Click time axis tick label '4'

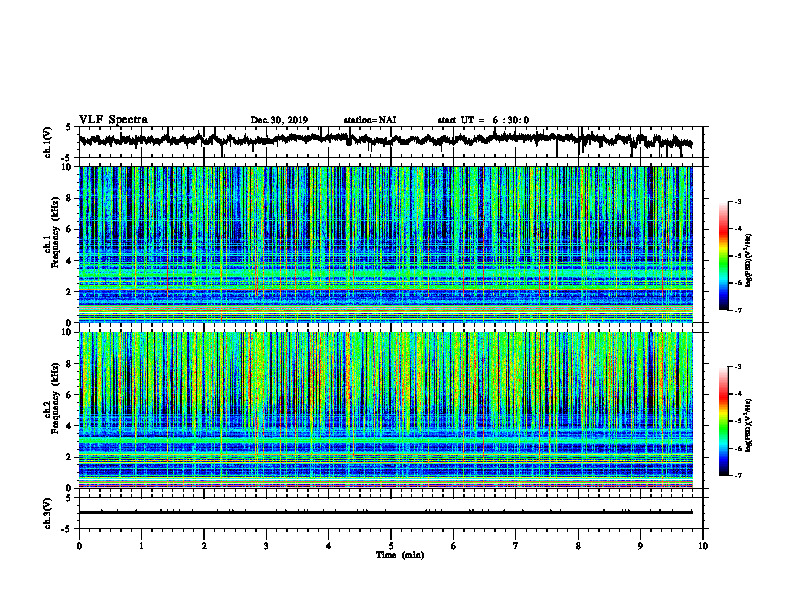pyautogui.click(x=329, y=546)
